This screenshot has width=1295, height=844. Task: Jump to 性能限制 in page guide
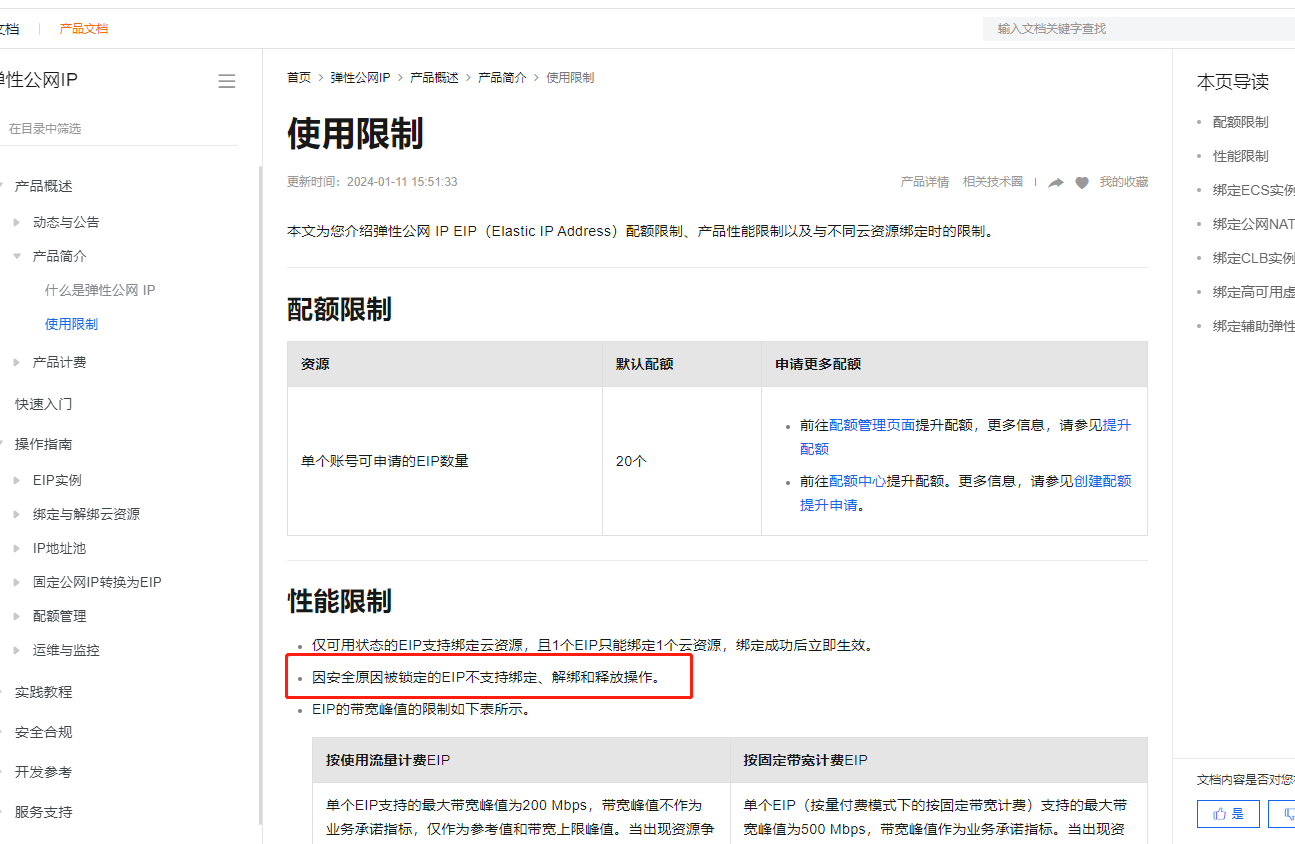click(1240, 156)
